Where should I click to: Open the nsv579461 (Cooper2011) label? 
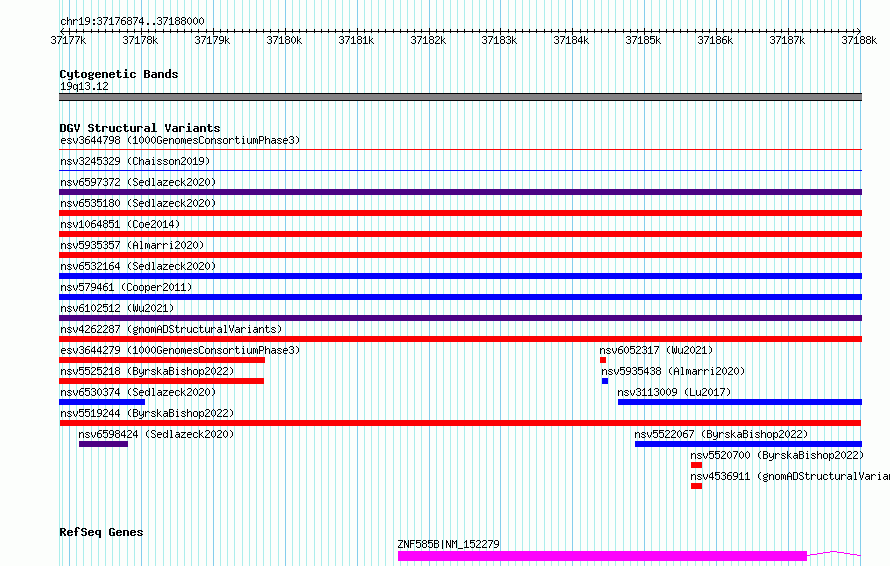pyautogui.click(x=126, y=287)
